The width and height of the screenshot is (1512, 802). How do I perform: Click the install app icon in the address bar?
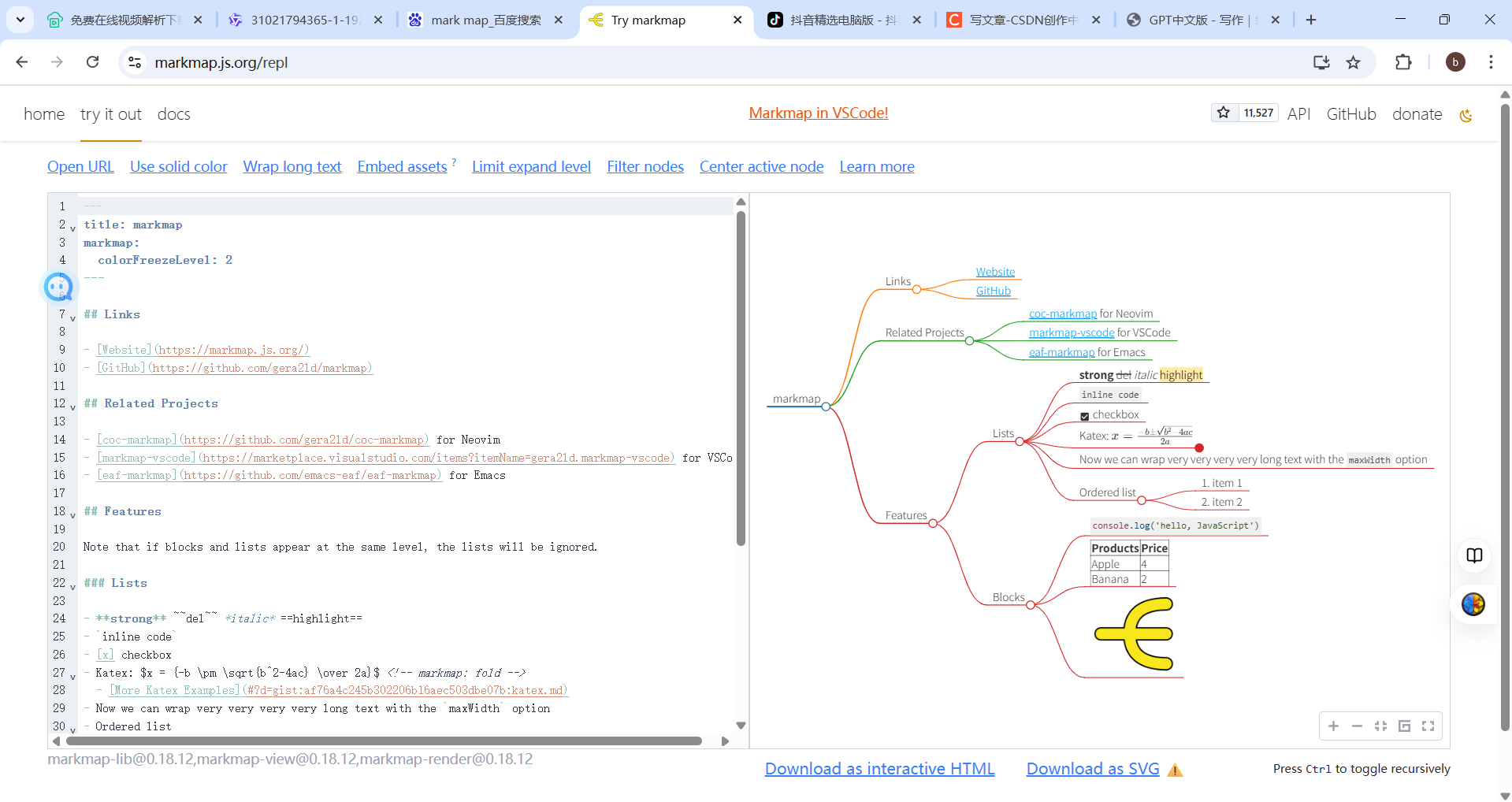1321,62
